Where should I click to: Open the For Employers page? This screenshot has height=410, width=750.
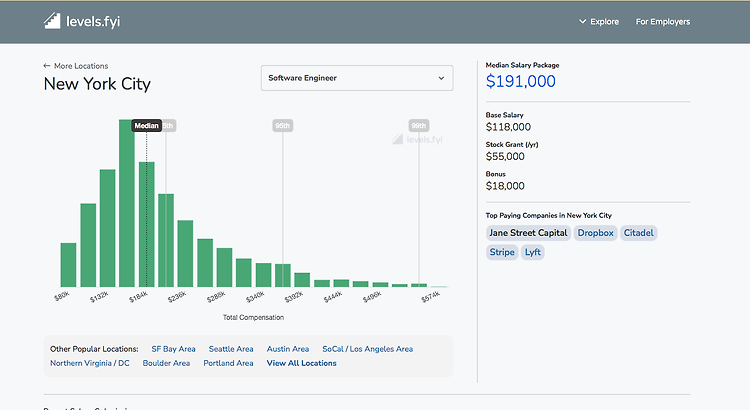[662, 22]
